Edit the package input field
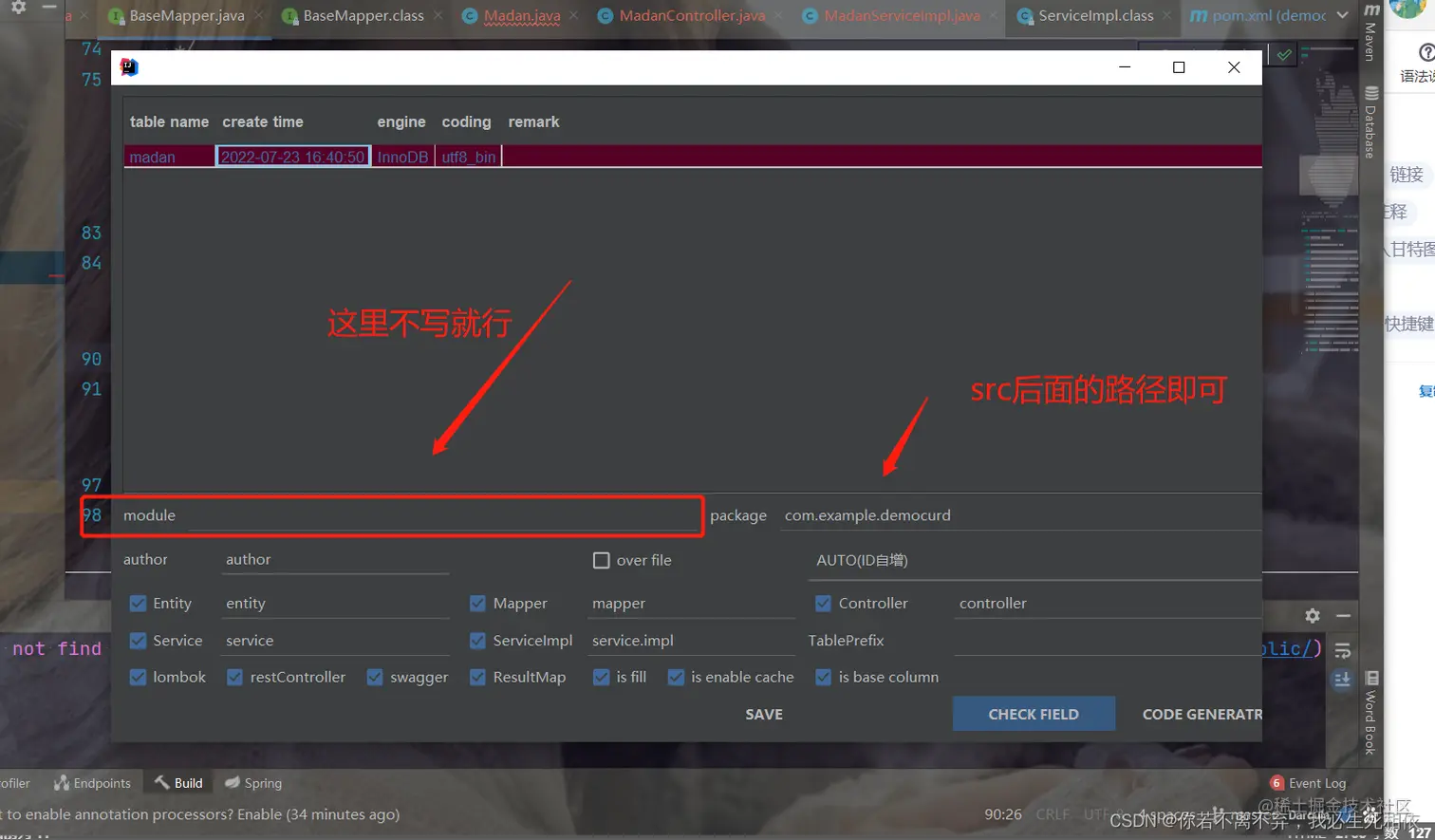The width and height of the screenshot is (1435, 840). (x=1021, y=515)
